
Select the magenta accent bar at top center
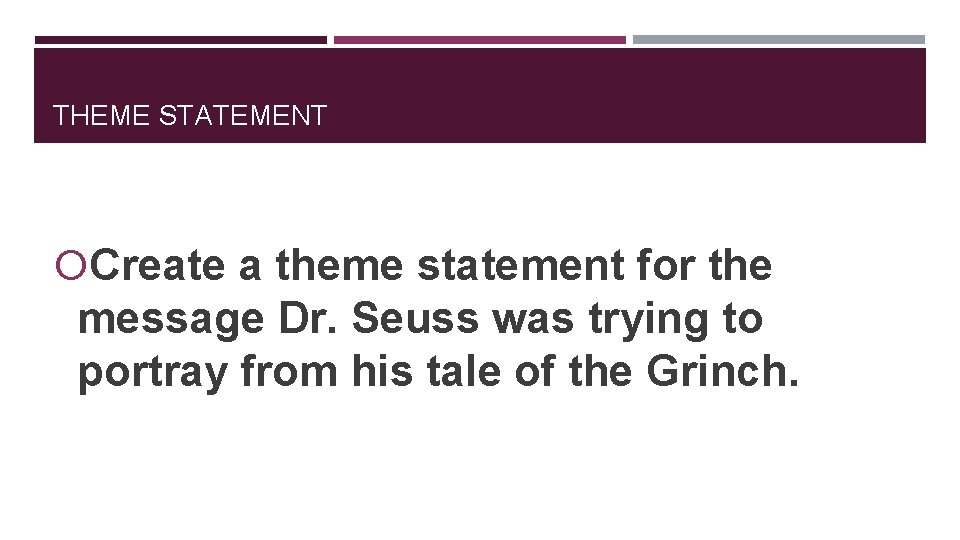(x=479, y=40)
